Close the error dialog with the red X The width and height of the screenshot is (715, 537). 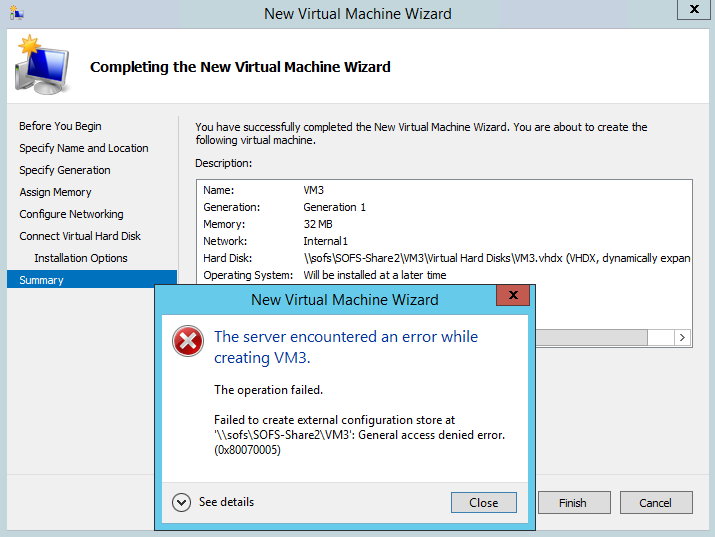pyautogui.click(x=513, y=297)
